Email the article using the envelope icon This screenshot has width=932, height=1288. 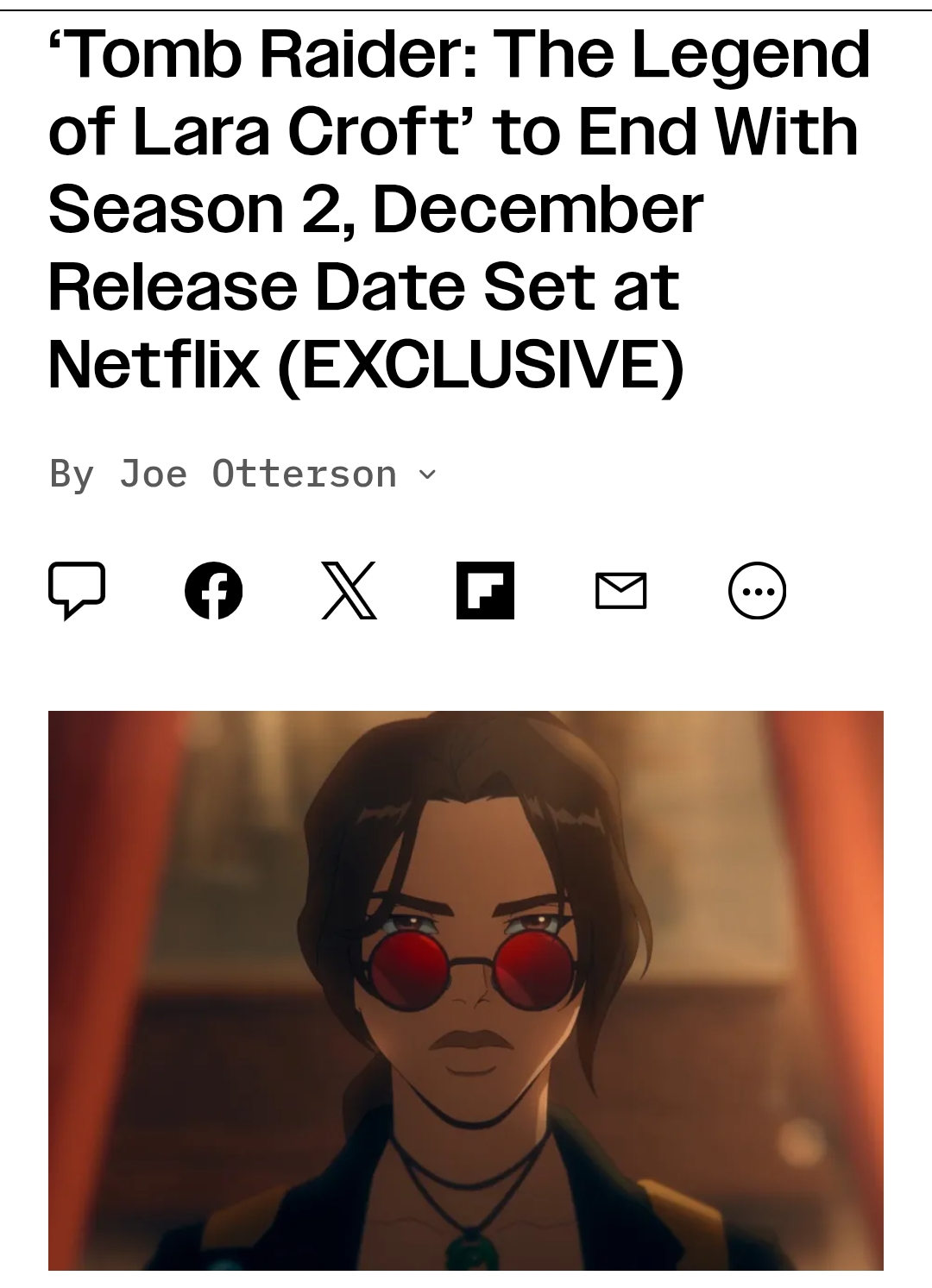[x=621, y=591]
